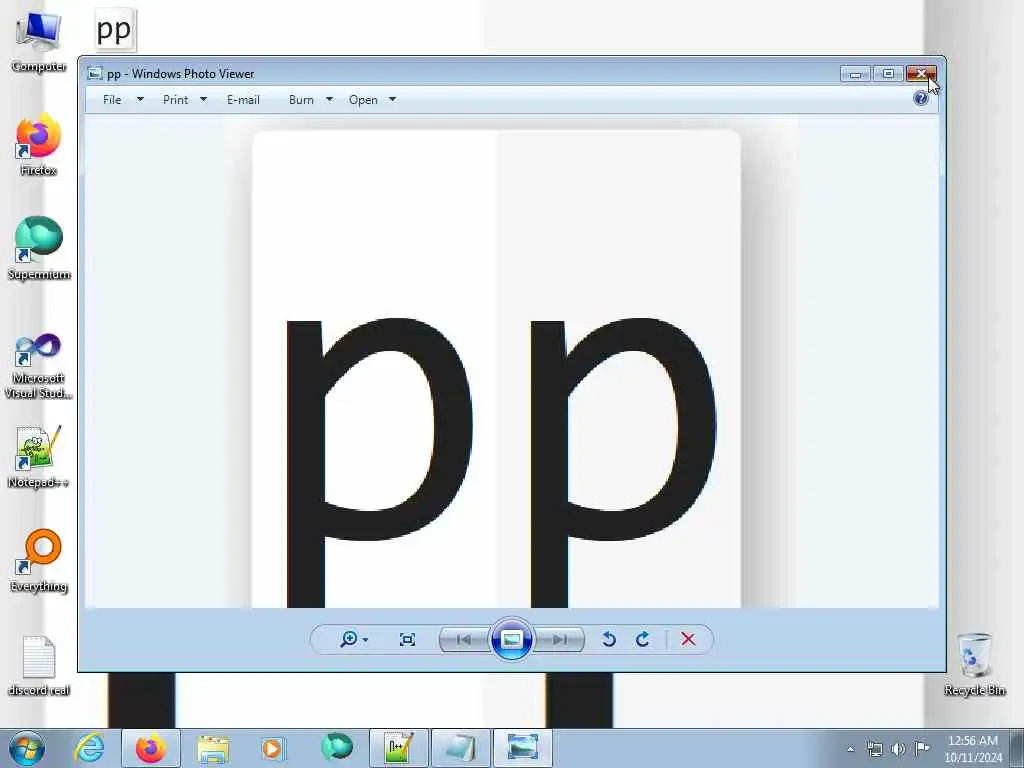Open Windows Explorer from taskbar

point(213,748)
